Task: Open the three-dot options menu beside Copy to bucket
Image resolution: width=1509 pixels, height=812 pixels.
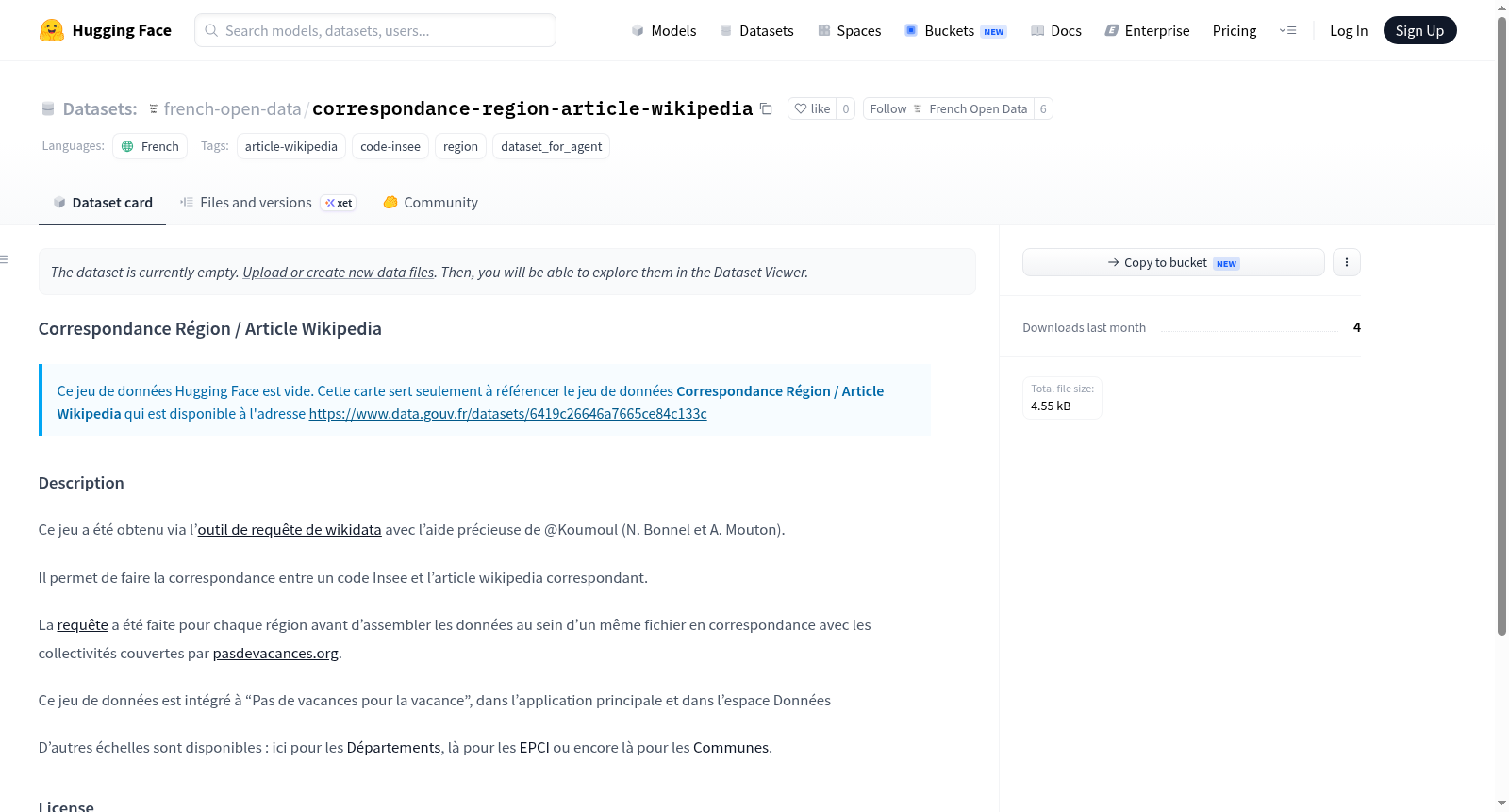Action: click(x=1346, y=262)
